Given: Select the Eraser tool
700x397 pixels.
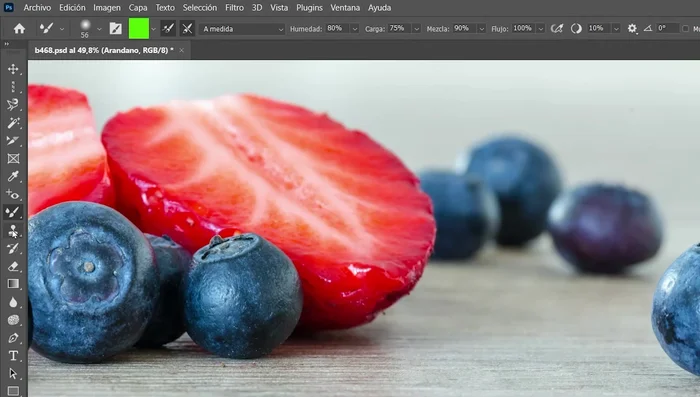Looking at the screenshot, I should coord(13,266).
